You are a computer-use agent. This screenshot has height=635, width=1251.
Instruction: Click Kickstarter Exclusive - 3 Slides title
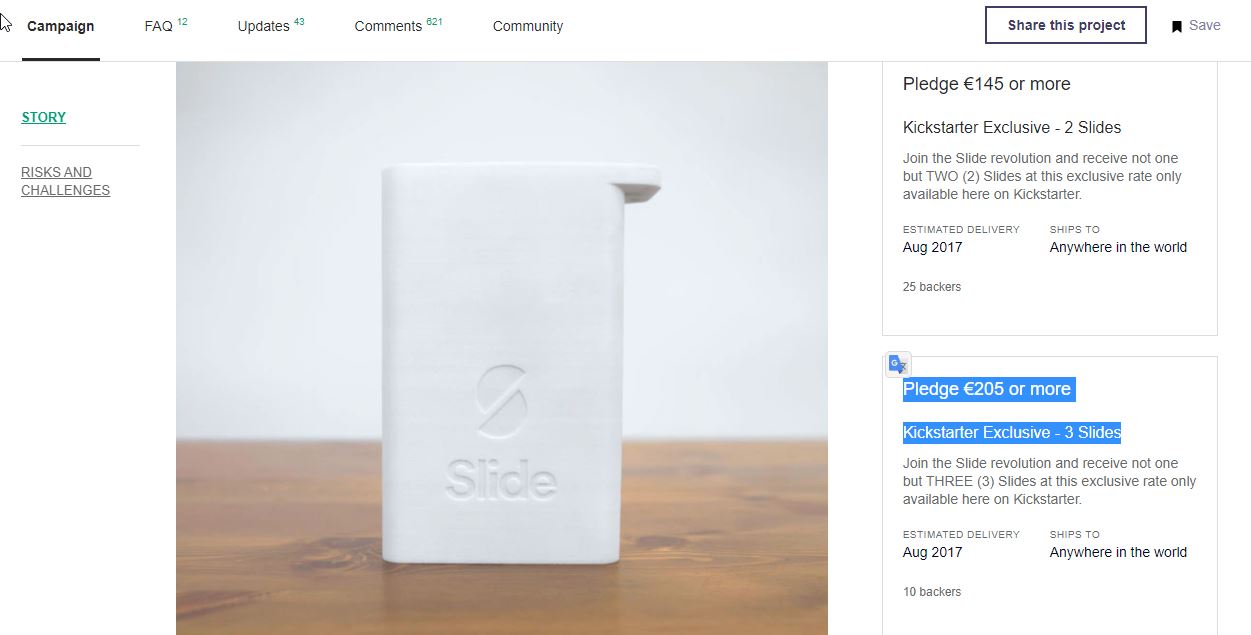click(1012, 433)
